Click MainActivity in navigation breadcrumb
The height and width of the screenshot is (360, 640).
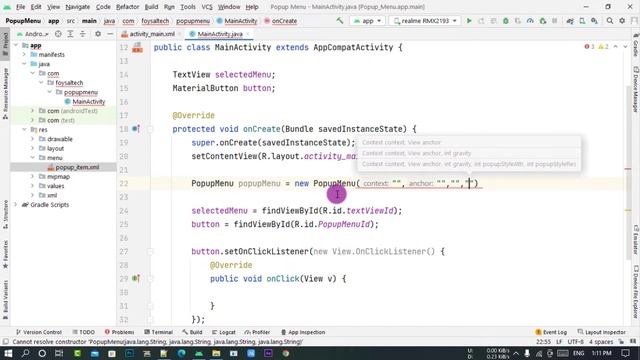[237, 21]
